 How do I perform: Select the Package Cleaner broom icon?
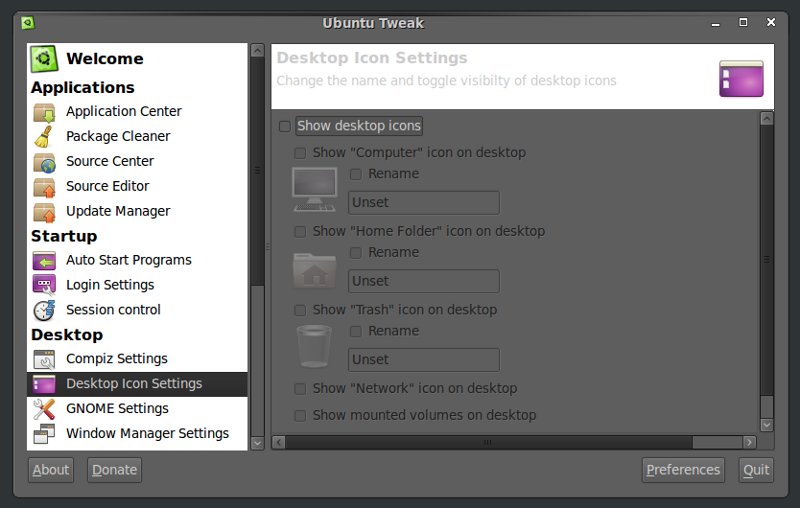pyautogui.click(x=44, y=137)
